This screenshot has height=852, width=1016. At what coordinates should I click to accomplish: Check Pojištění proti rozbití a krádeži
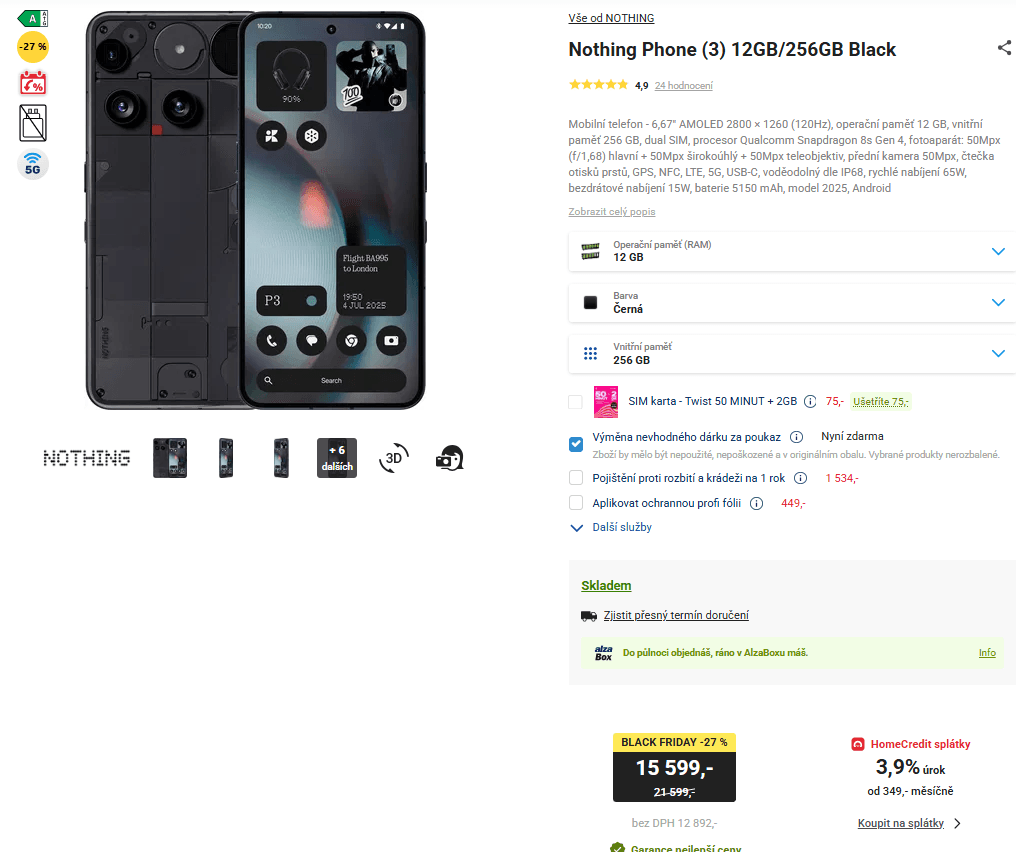click(x=576, y=478)
